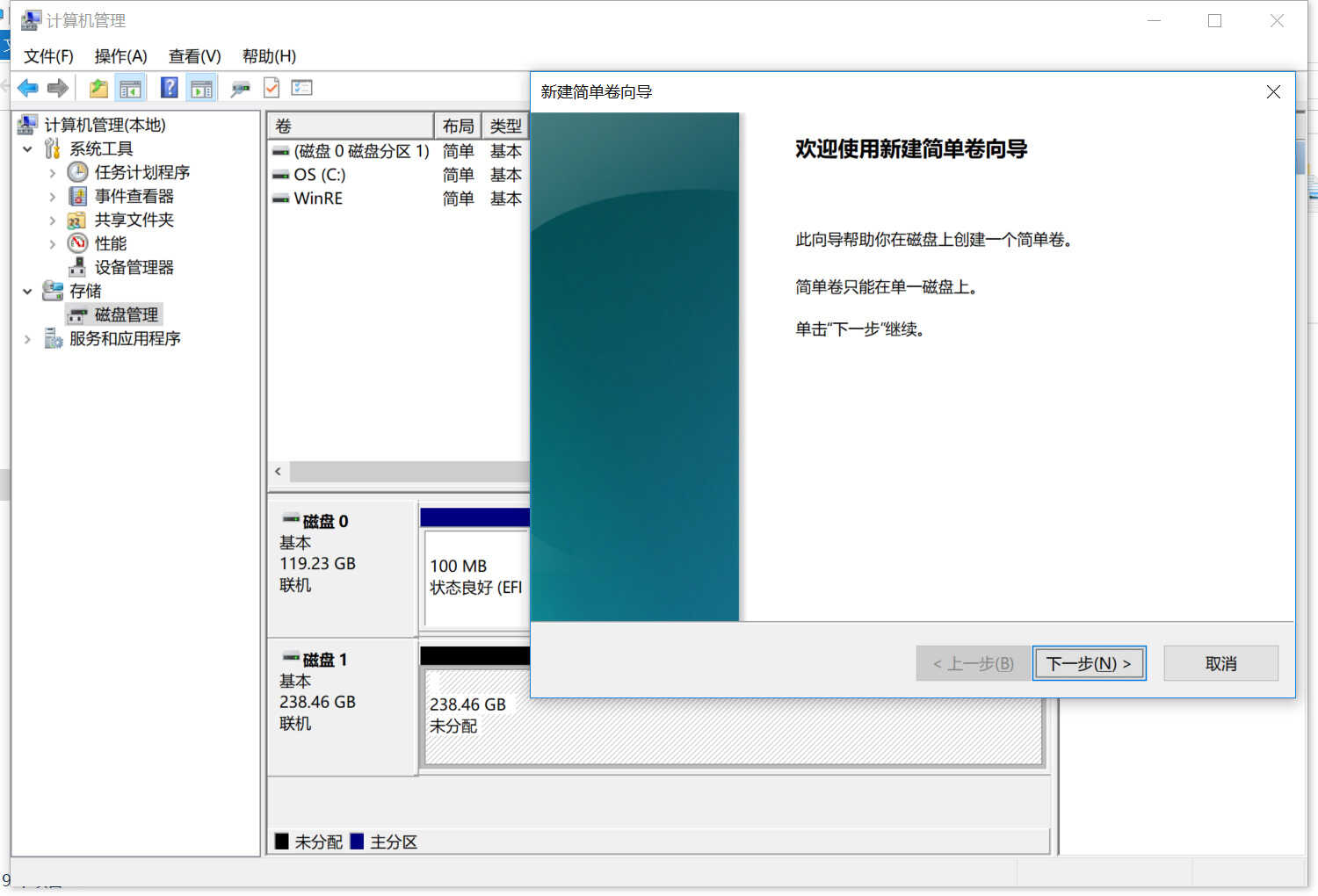Expand the 服务和应用程序 node
The height and width of the screenshot is (896, 1318).
(27, 339)
